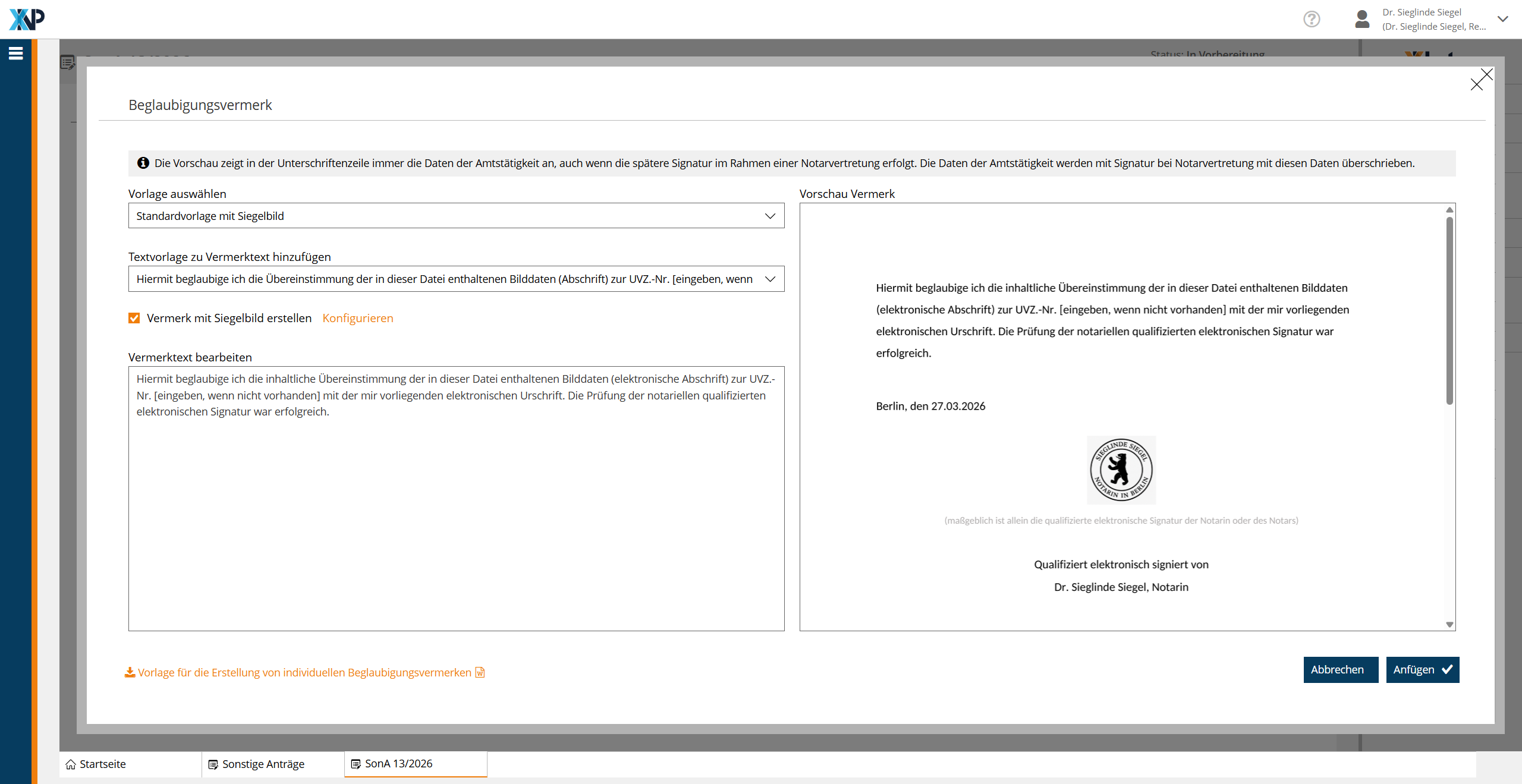Click the preview pane vertical scrollbar
This screenshot has width=1522, height=784.
click(x=1449, y=310)
